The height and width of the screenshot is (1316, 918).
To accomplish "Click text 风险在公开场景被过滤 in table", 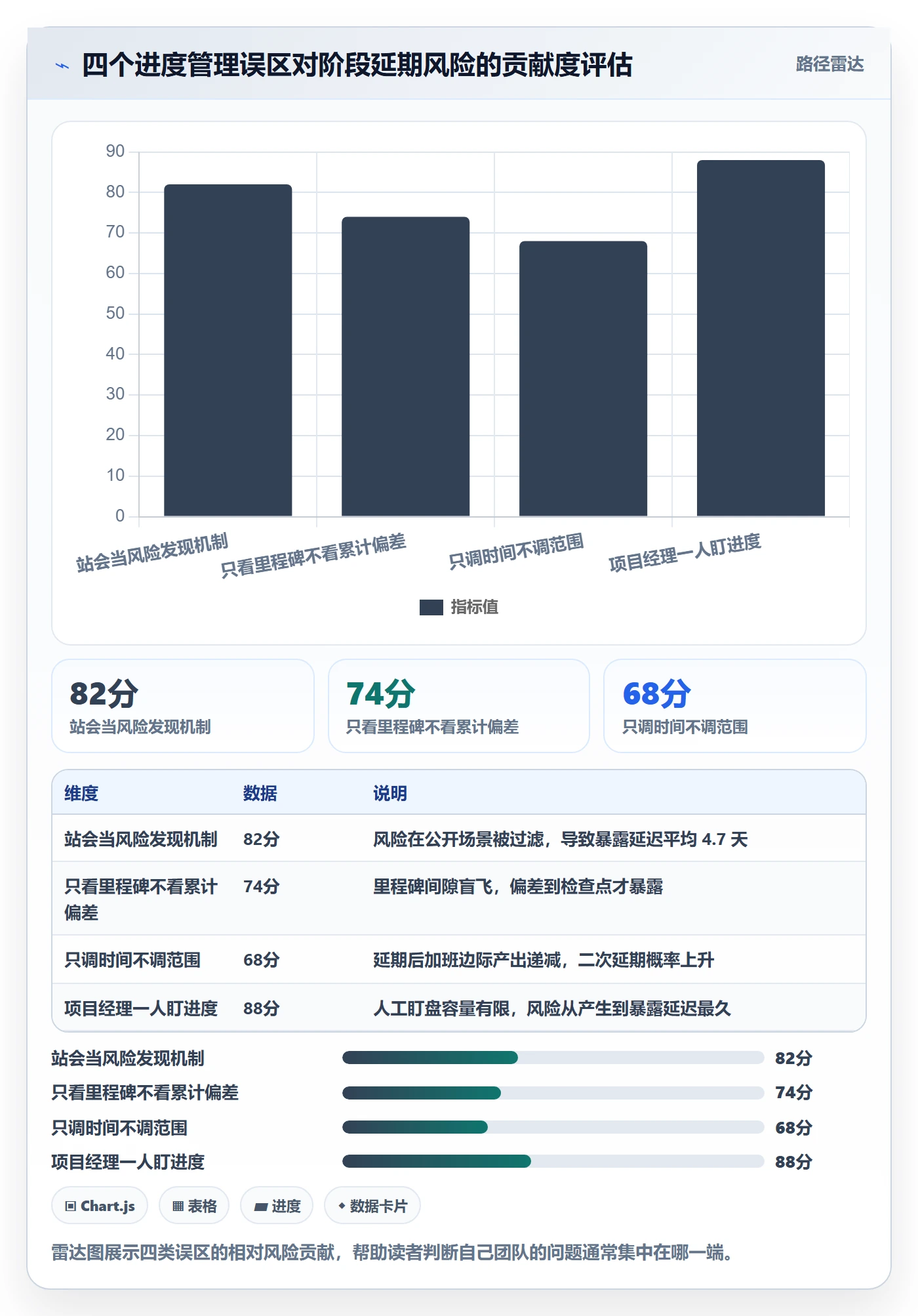I will tap(458, 839).
